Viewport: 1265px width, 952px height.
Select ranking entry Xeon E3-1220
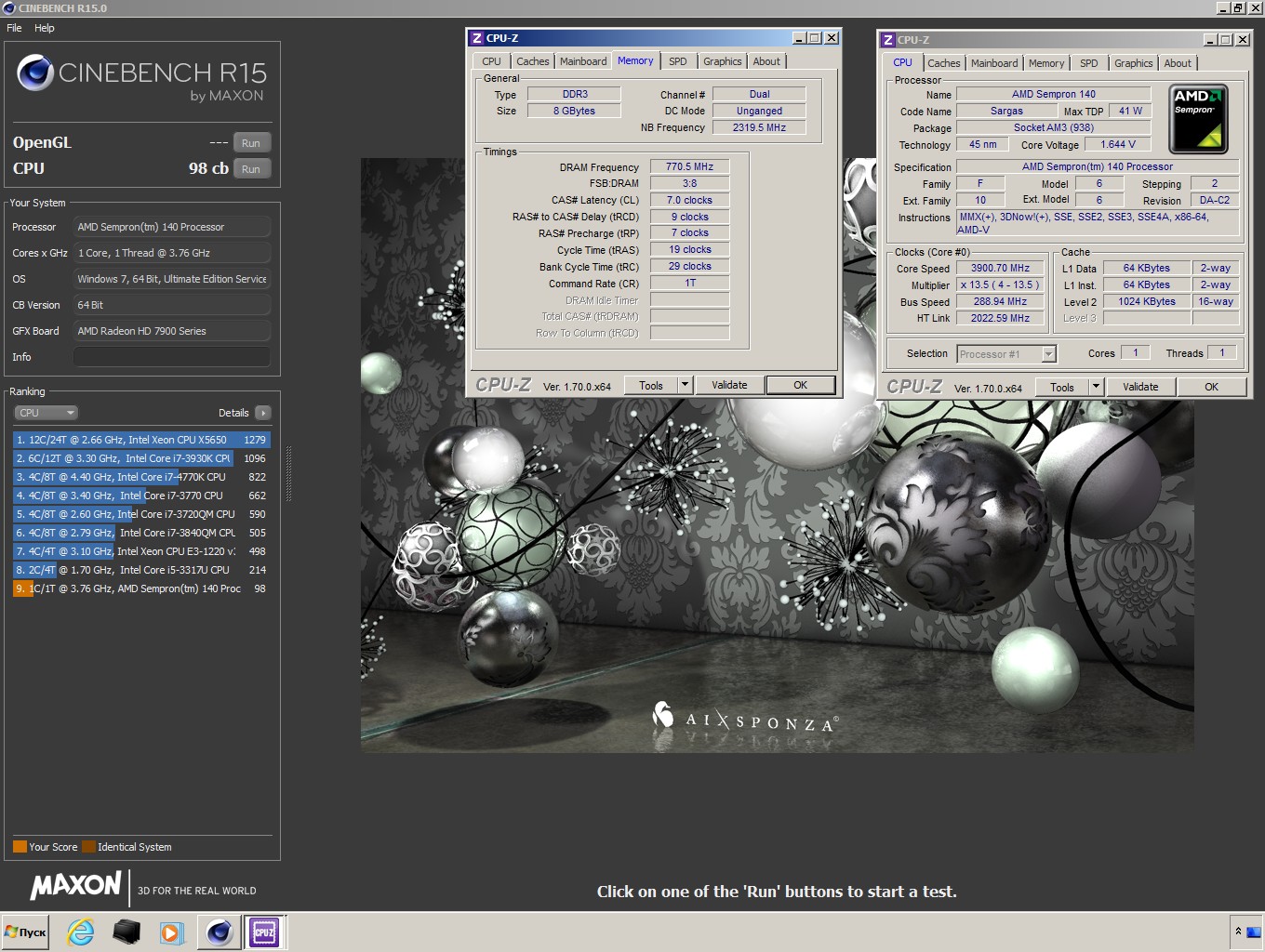[x=141, y=551]
